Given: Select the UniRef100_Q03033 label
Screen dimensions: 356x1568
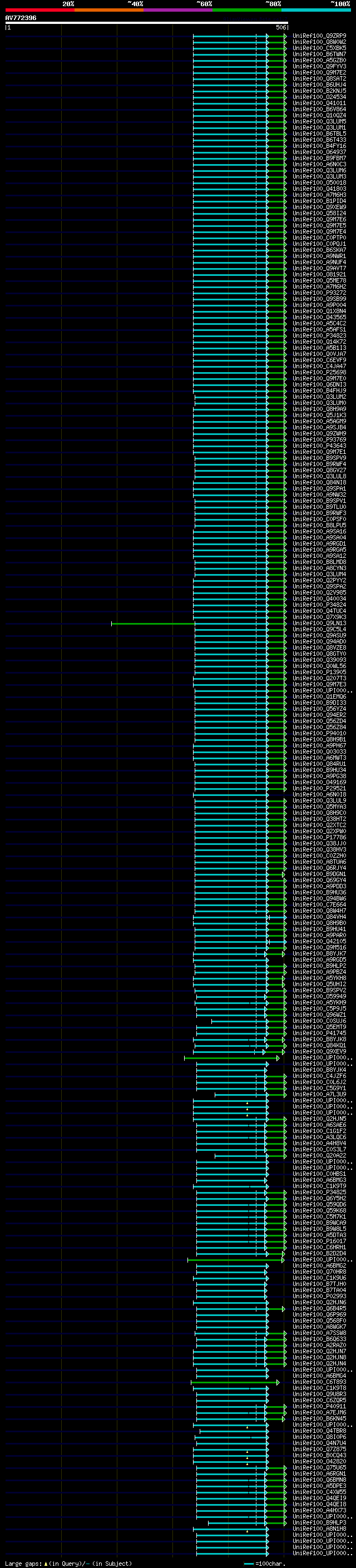Looking at the screenshot, I should [x=319, y=752].
